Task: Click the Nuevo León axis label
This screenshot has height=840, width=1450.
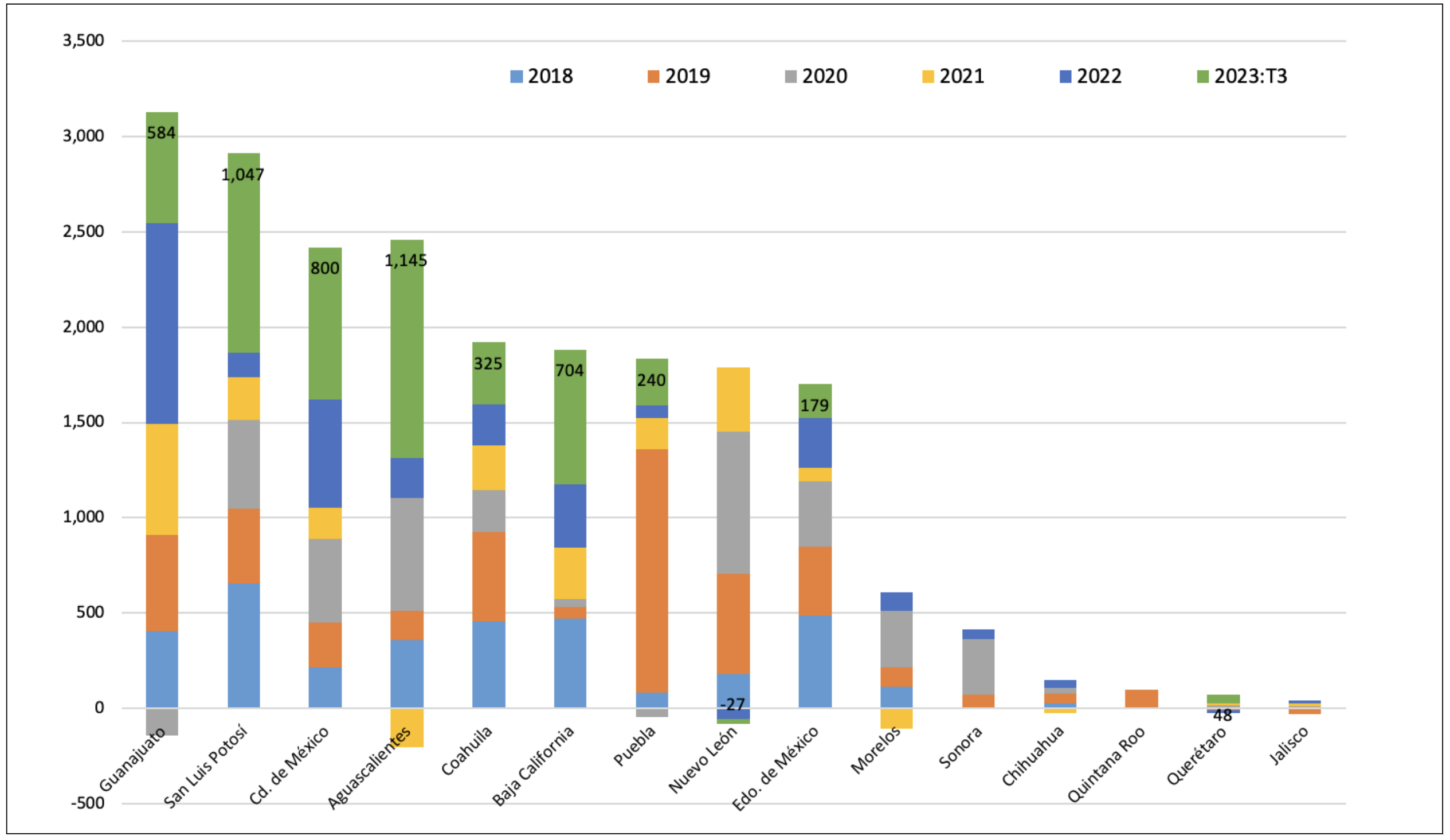Action: [x=702, y=760]
